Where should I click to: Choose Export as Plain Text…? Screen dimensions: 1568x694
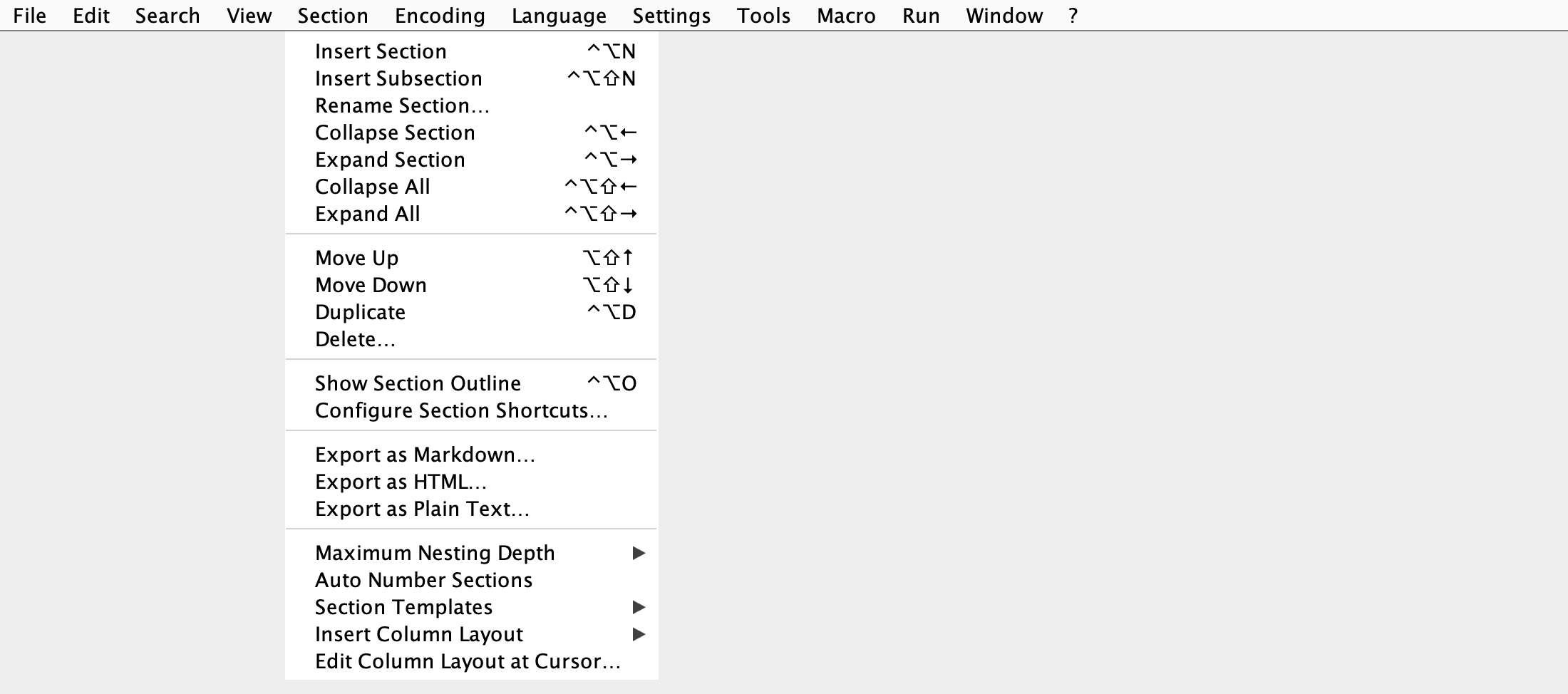click(x=471, y=509)
